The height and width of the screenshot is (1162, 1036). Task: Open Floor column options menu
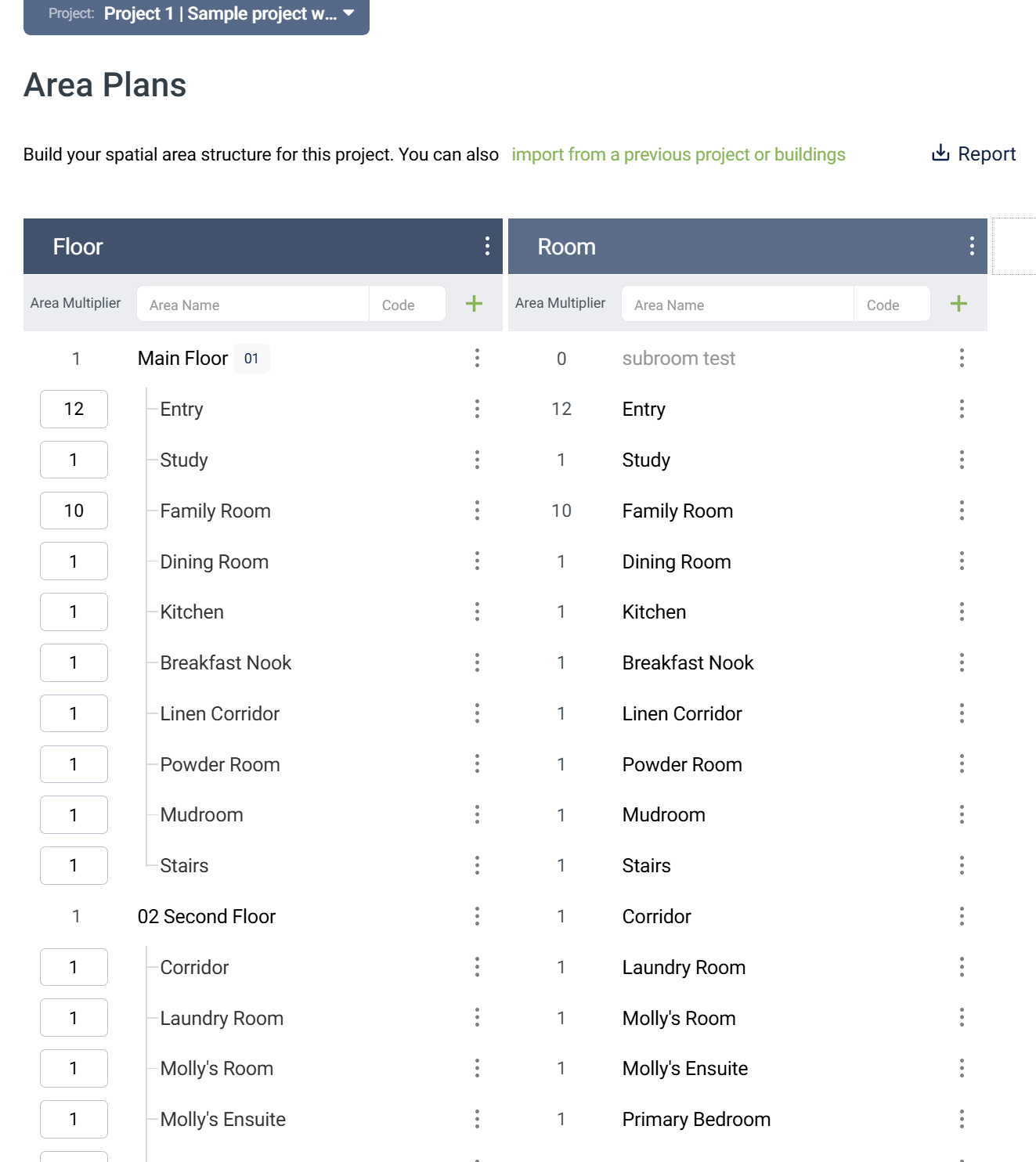point(487,247)
